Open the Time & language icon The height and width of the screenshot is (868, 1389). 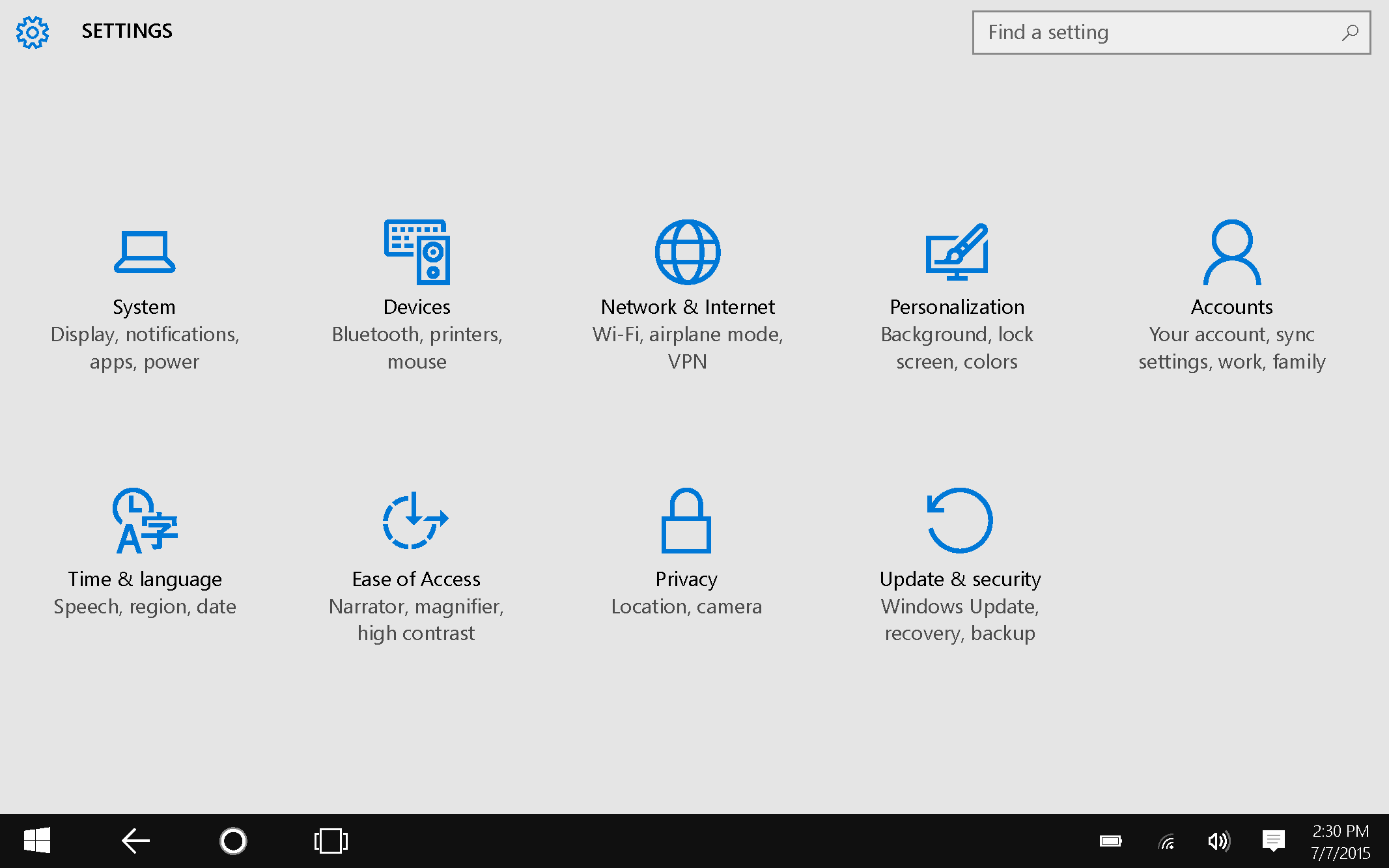(145, 520)
